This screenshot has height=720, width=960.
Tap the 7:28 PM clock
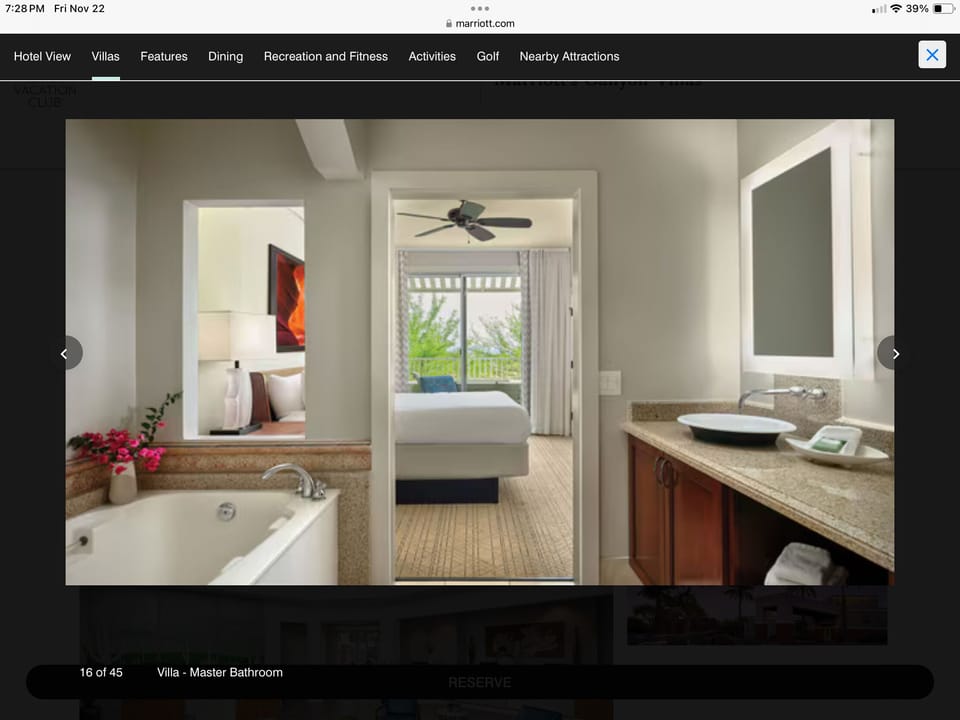[x=24, y=9]
